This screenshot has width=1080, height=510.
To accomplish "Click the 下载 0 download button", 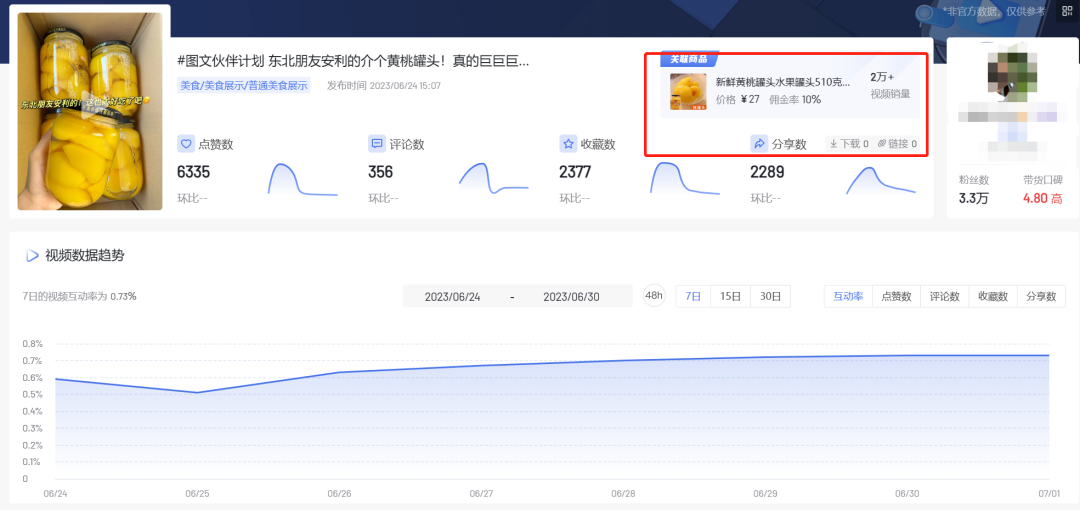I will click(849, 144).
